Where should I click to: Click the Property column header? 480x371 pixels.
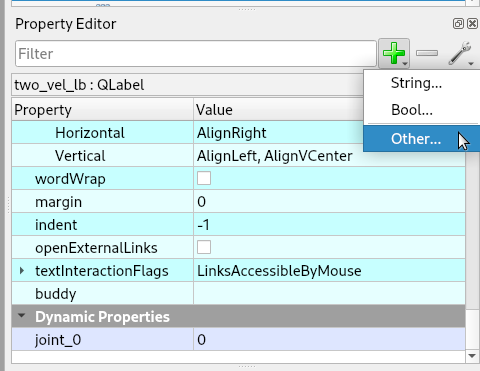point(103,110)
